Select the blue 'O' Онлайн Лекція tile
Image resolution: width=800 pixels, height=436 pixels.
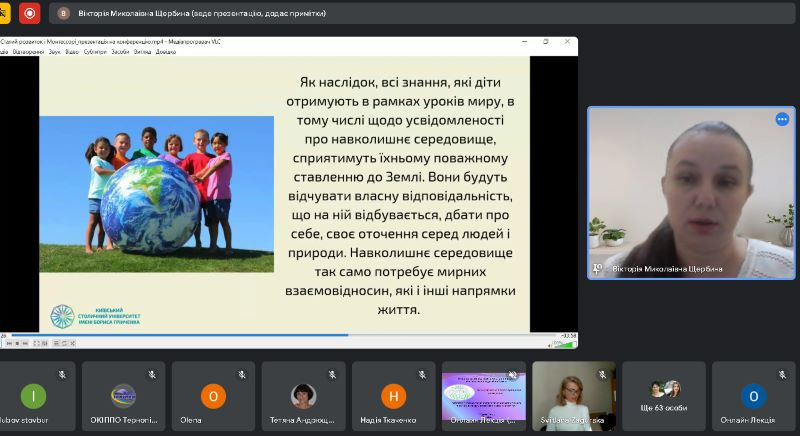(x=754, y=396)
